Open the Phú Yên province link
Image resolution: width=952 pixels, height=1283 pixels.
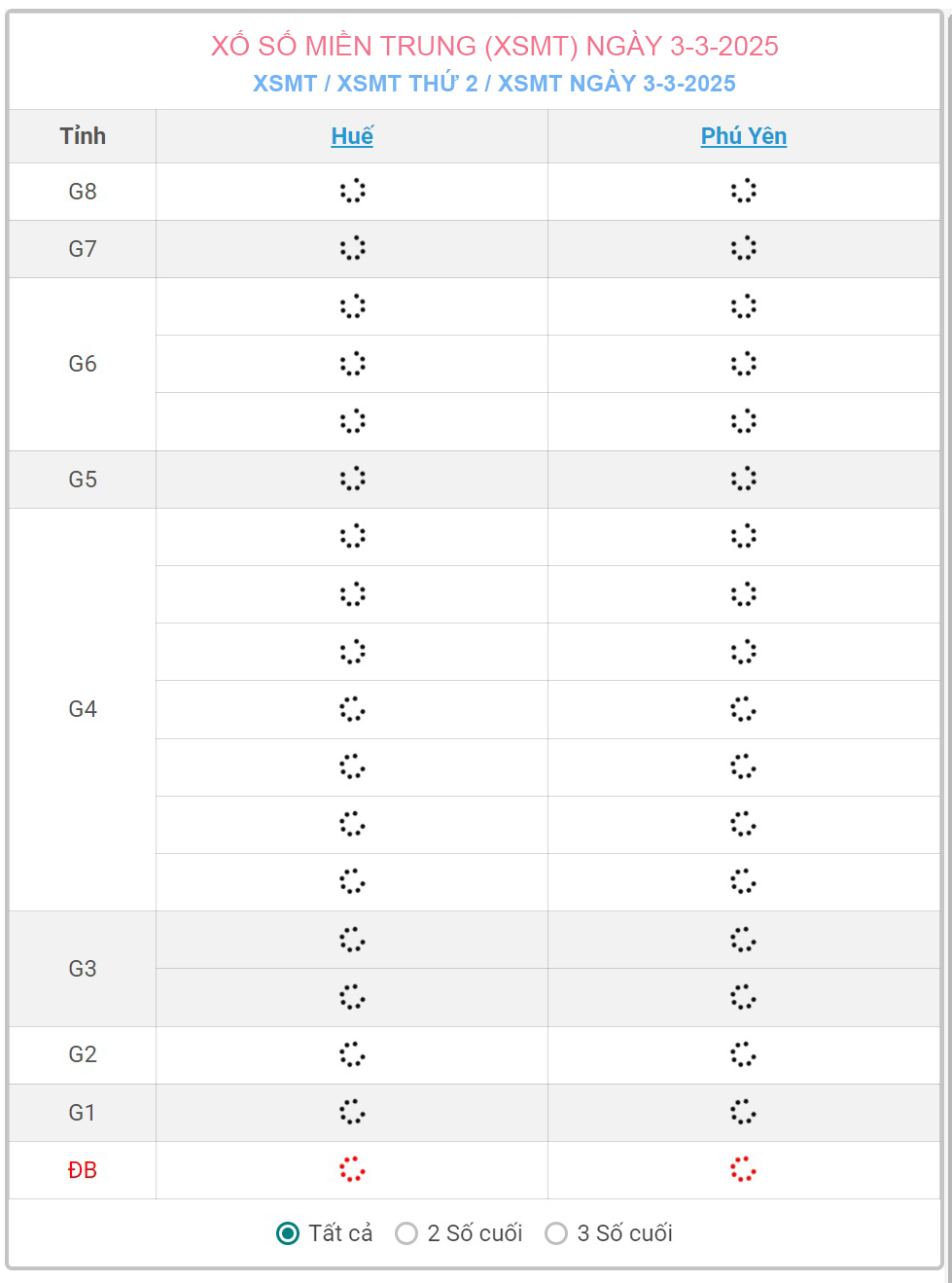pos(744,136)
